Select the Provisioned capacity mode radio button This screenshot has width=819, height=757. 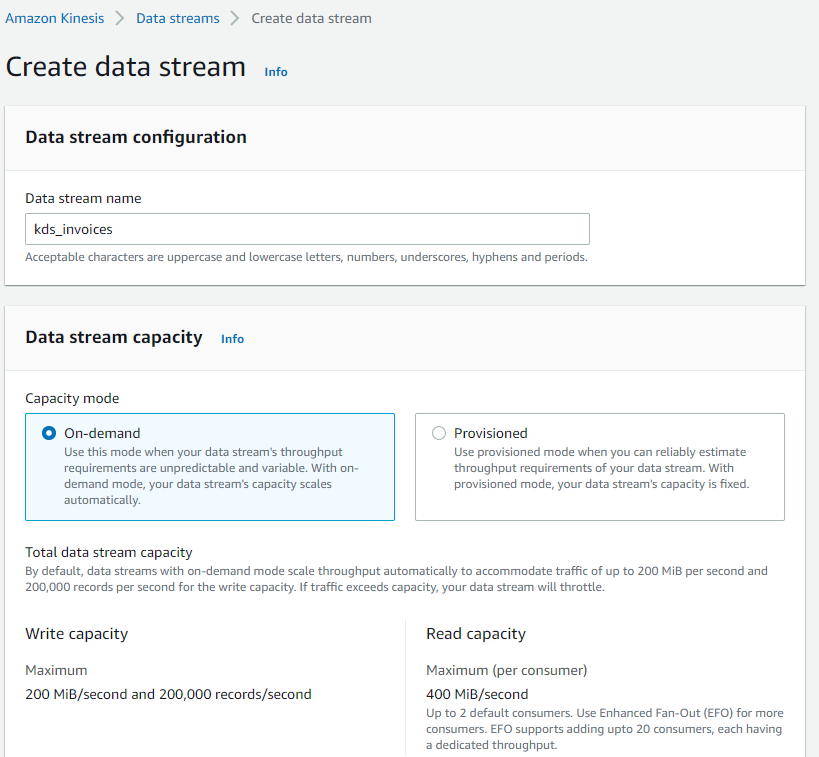(439, 433)
